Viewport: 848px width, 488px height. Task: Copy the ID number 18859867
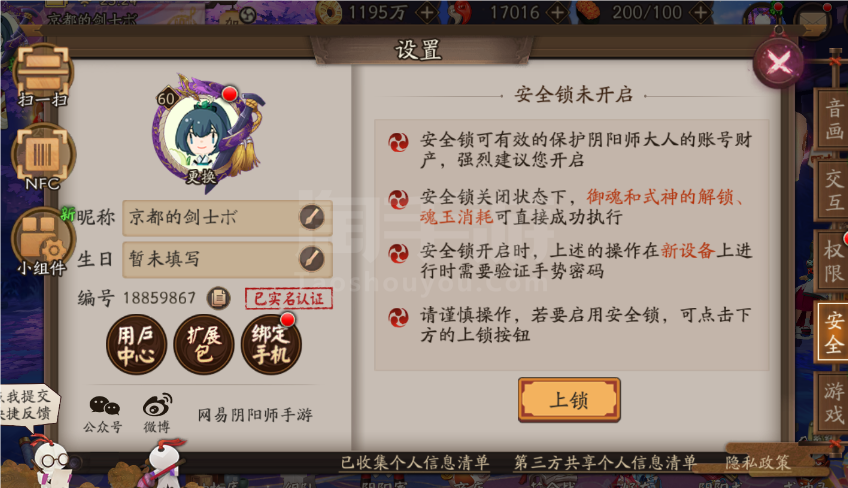pos(219,298)
